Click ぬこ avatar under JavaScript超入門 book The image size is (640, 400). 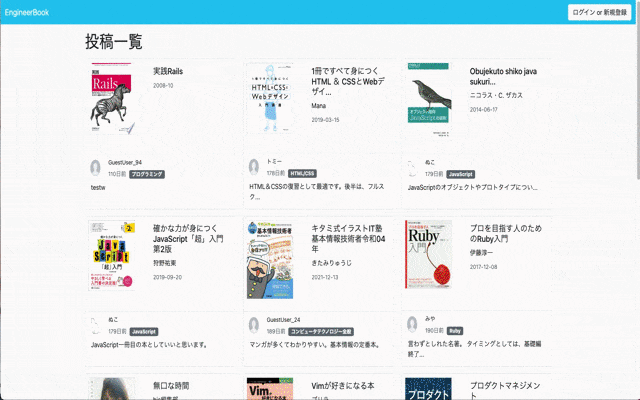pos(96,325)
